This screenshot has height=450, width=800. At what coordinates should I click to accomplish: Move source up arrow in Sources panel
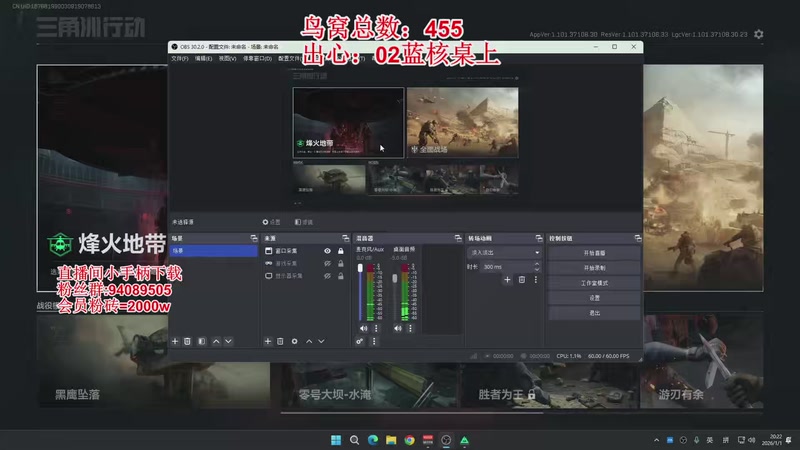tap(309, 341)
